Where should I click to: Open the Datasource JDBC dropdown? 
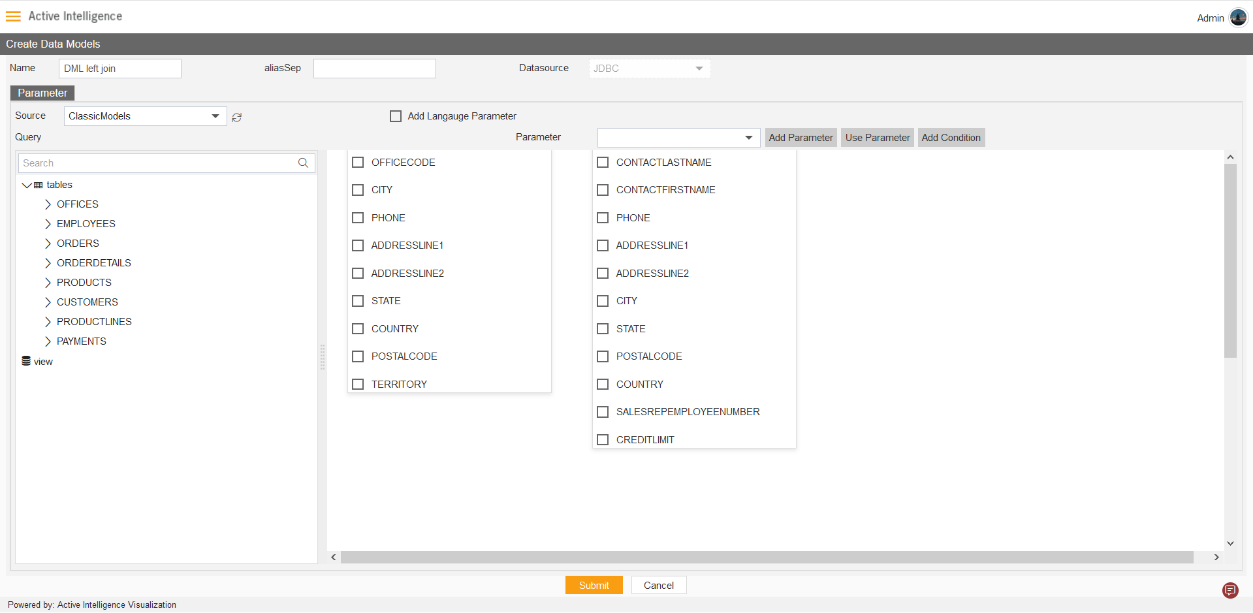point(650,69)
